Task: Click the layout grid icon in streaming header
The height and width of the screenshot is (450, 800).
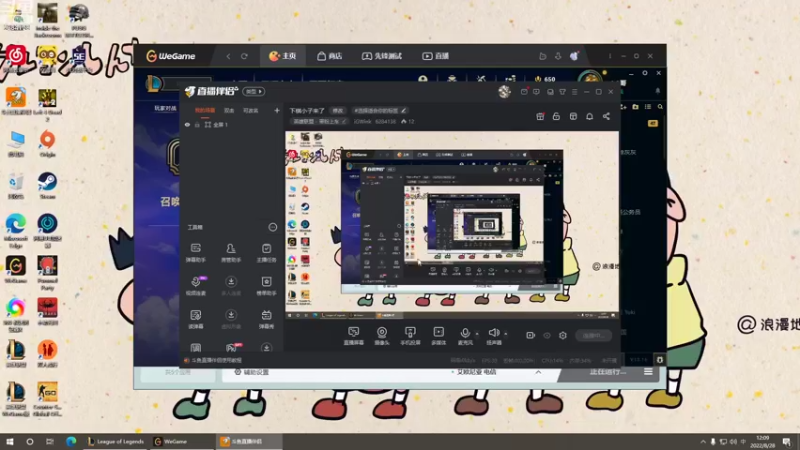Action: tap(573, 116)
